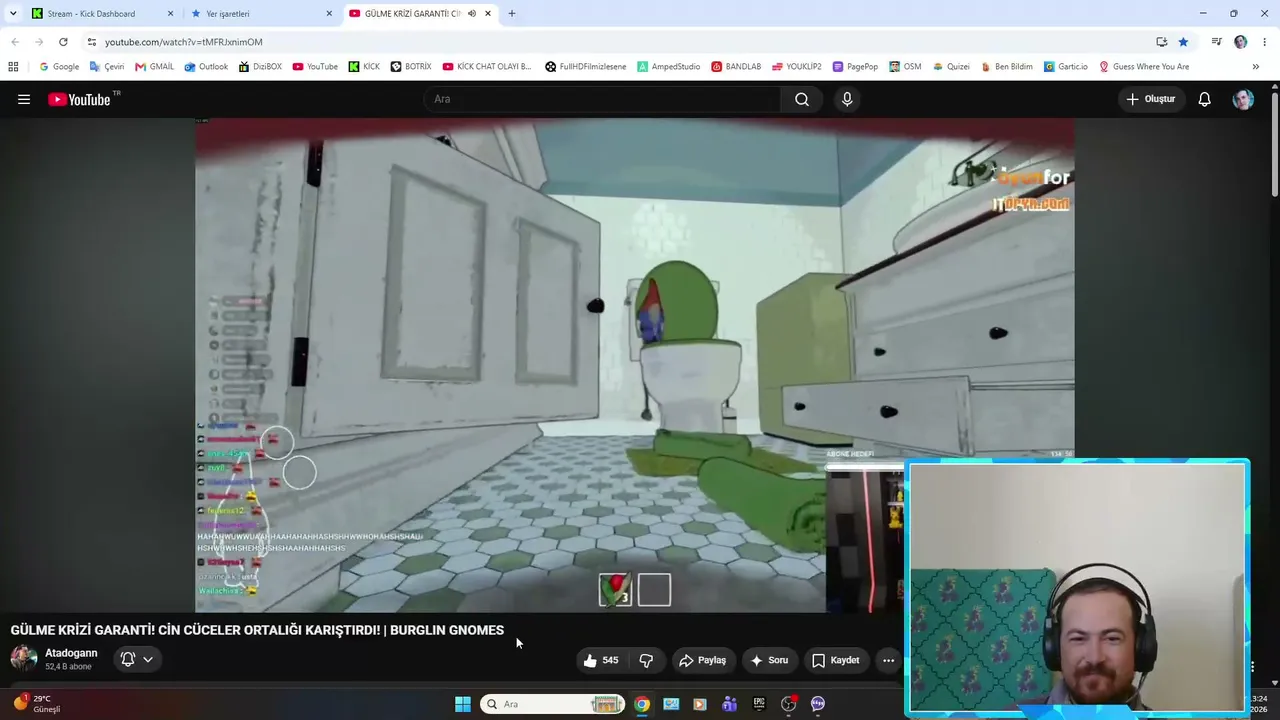Like the video with thumbs up
This screenshot has height=720, width=1280.
point(601,660)
